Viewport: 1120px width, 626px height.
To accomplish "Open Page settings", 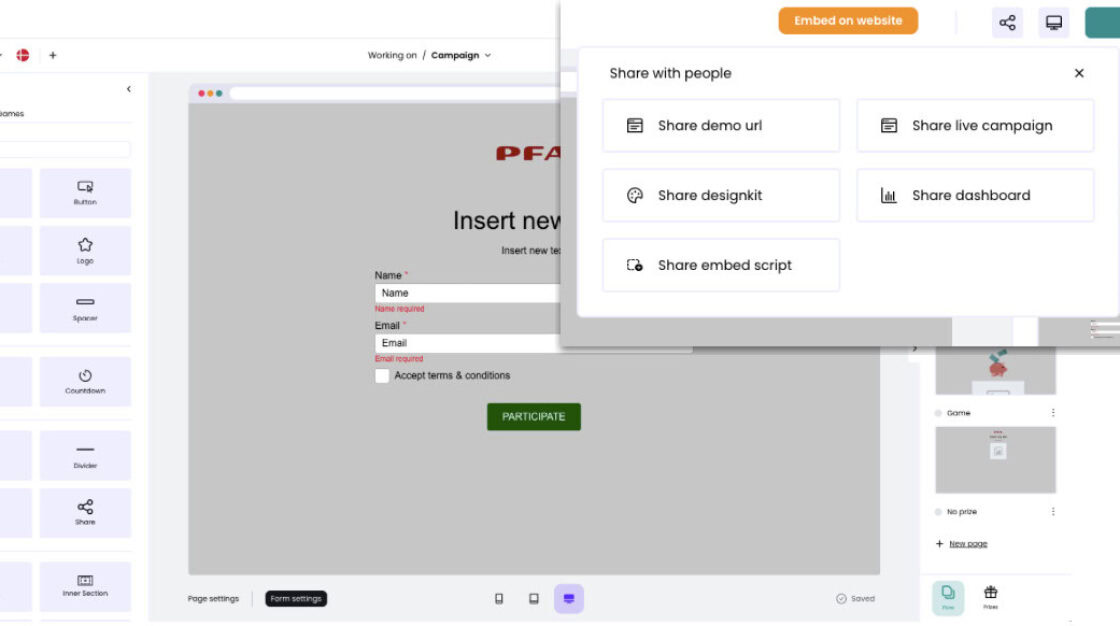I will click(x=213, y=599).
